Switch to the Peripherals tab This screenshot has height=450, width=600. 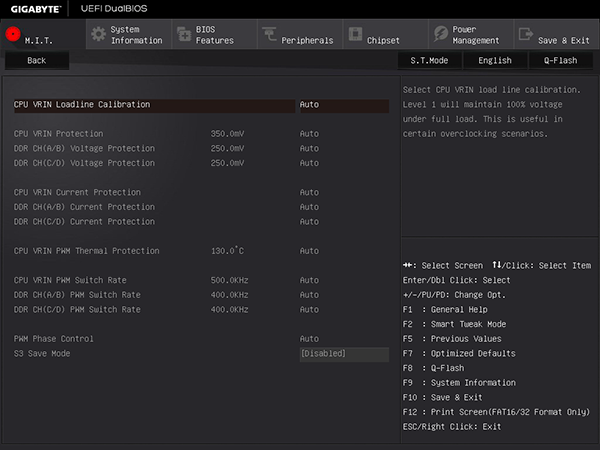(x=308, y=40)
